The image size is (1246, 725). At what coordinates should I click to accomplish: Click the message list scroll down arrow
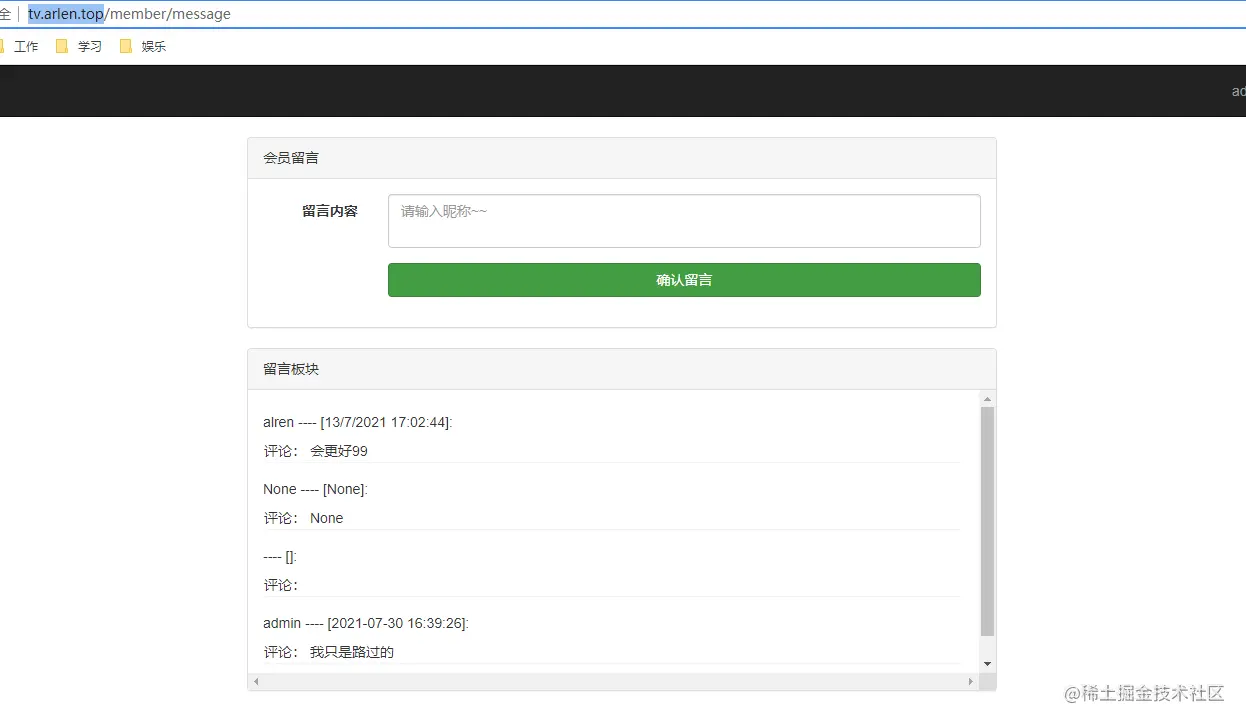(987, 664)
